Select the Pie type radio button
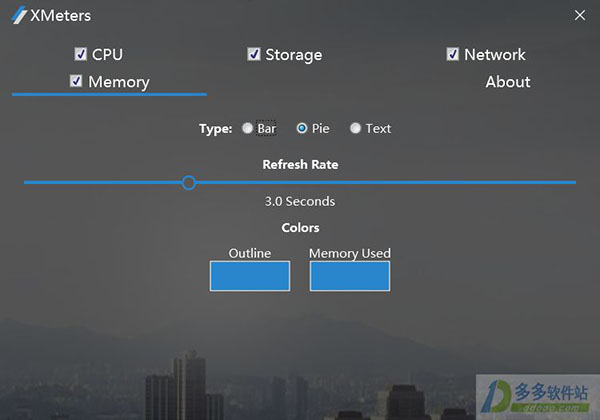The width and height of the screenshot is (600, 420). click(x=302, y=128)
